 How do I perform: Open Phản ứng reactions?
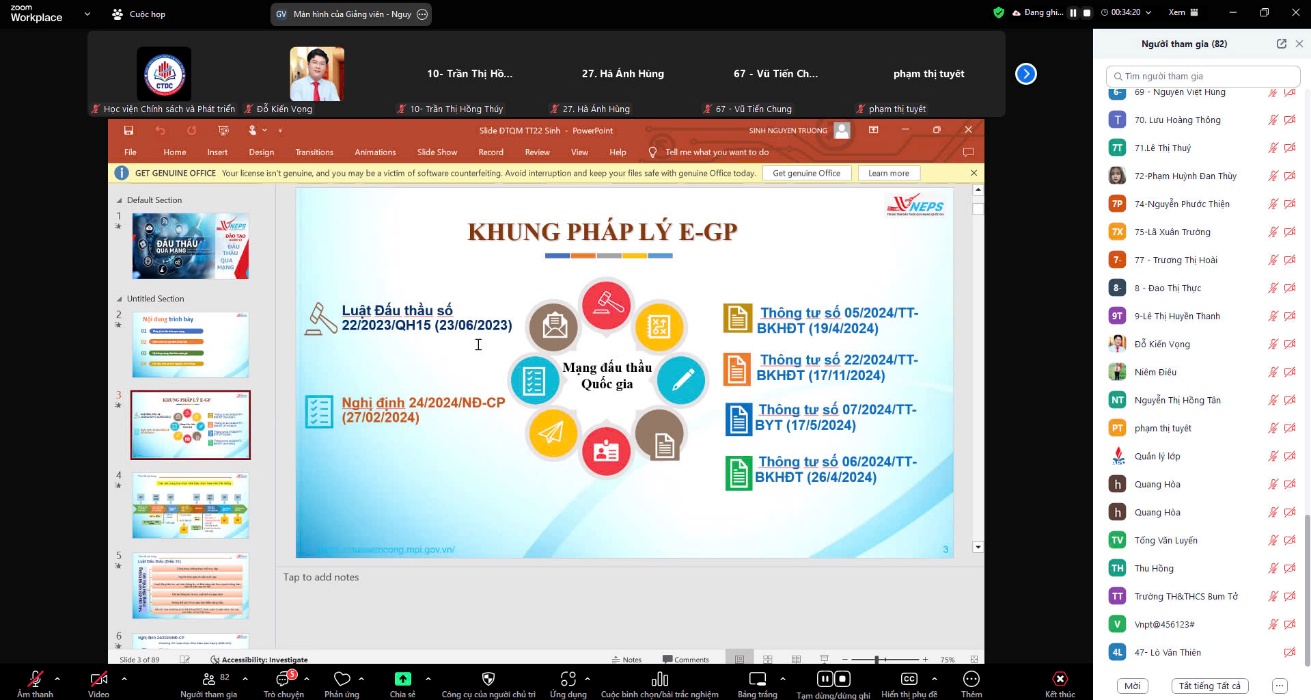pos(342,679)
